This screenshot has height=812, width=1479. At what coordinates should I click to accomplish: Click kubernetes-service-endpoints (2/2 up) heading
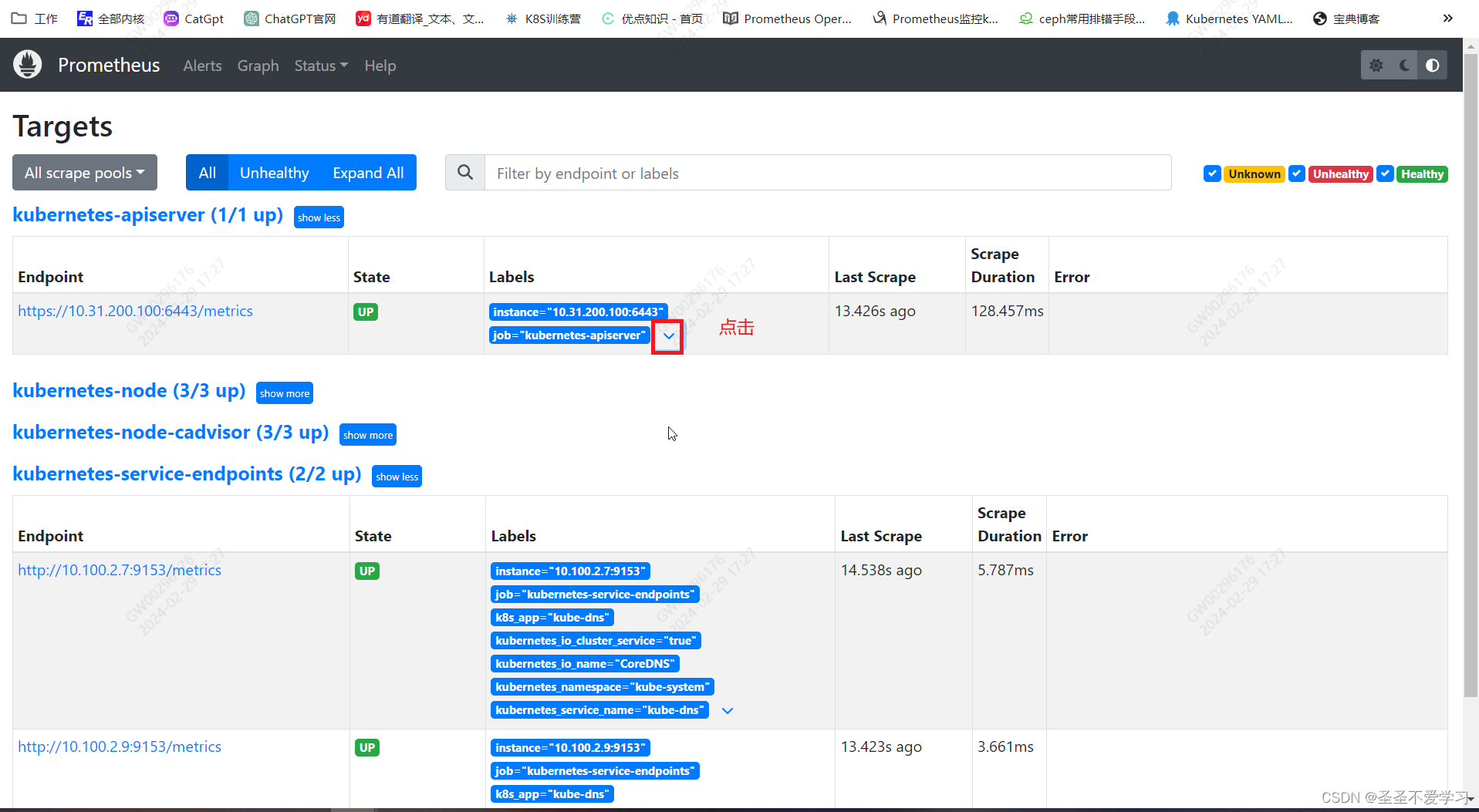[187, 473]
